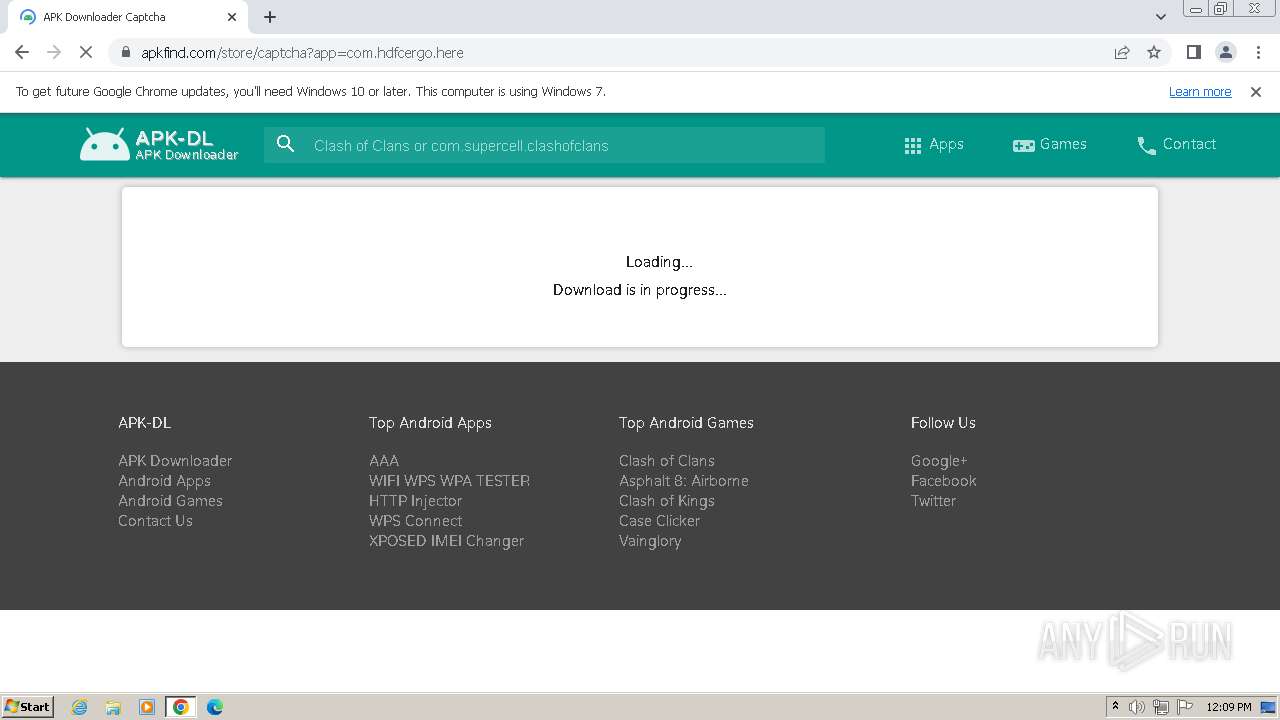
Task: Open the Apps grid menu
Action: [x=933, y=145]
